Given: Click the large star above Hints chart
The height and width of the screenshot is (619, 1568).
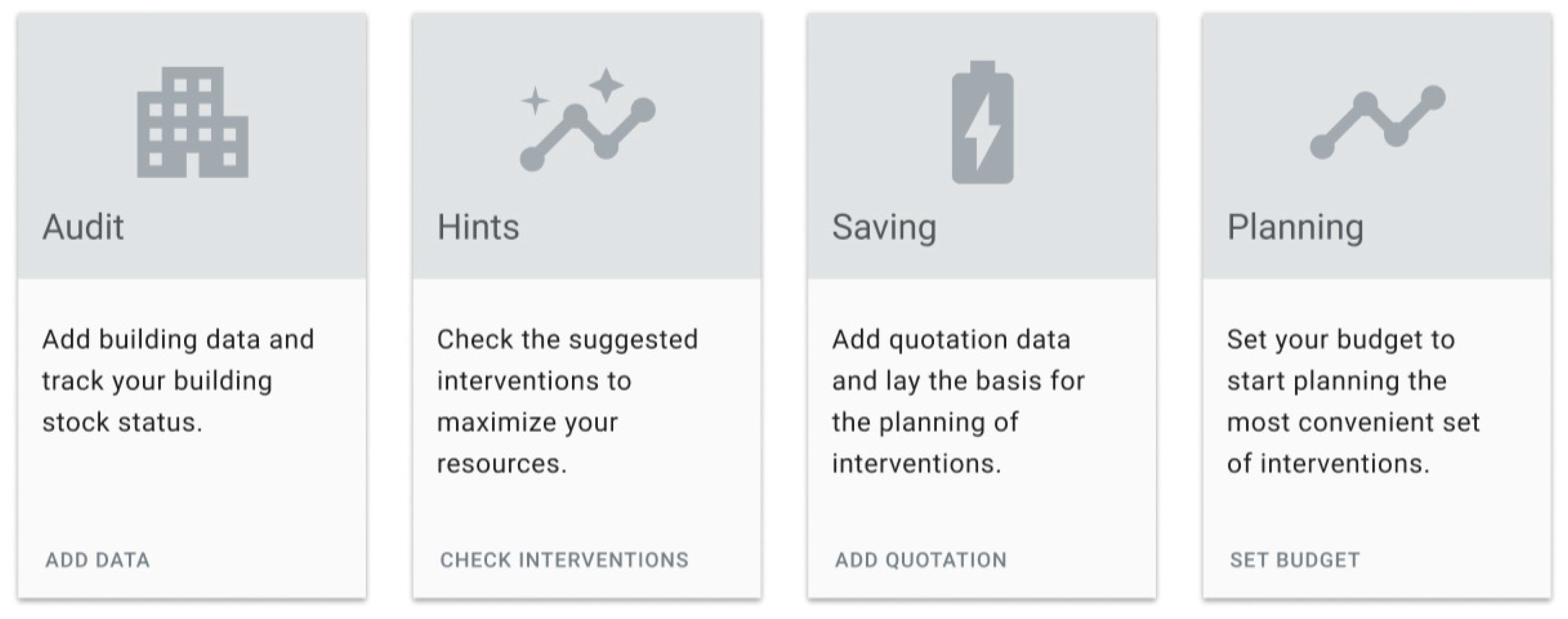Looking at the screenshot, I should click(606, 85).
